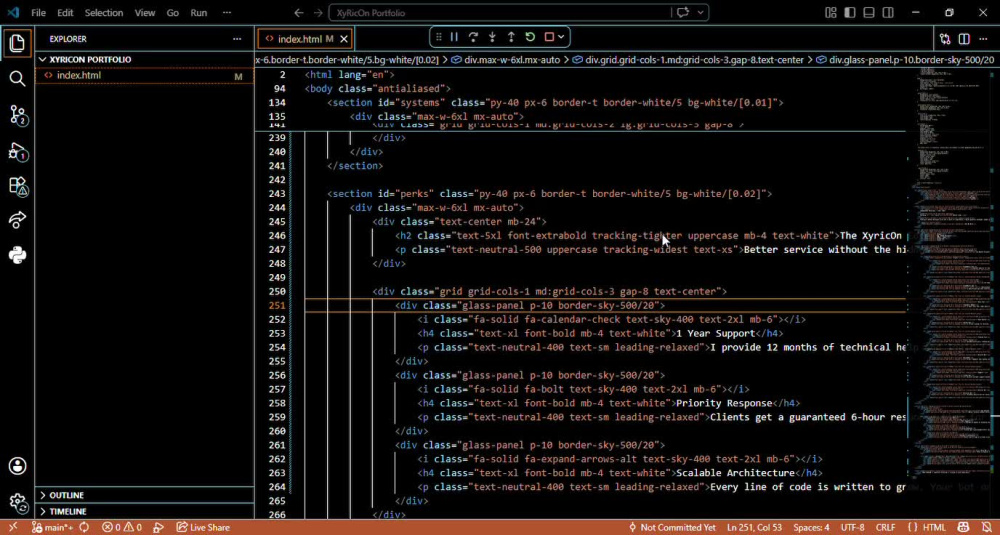Toggle the primary side bar visibility
Screen dimensions: 1000x535
tap(849, 13)
